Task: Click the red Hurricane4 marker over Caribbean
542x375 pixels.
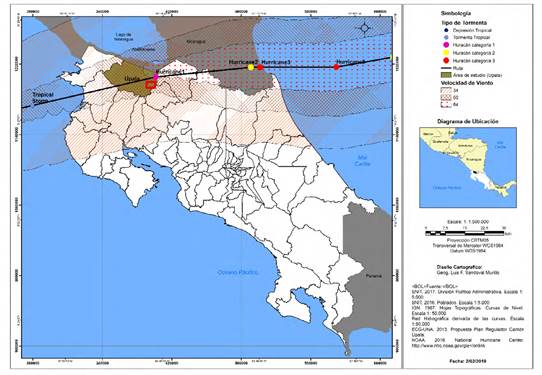Action: click(336, 67)
